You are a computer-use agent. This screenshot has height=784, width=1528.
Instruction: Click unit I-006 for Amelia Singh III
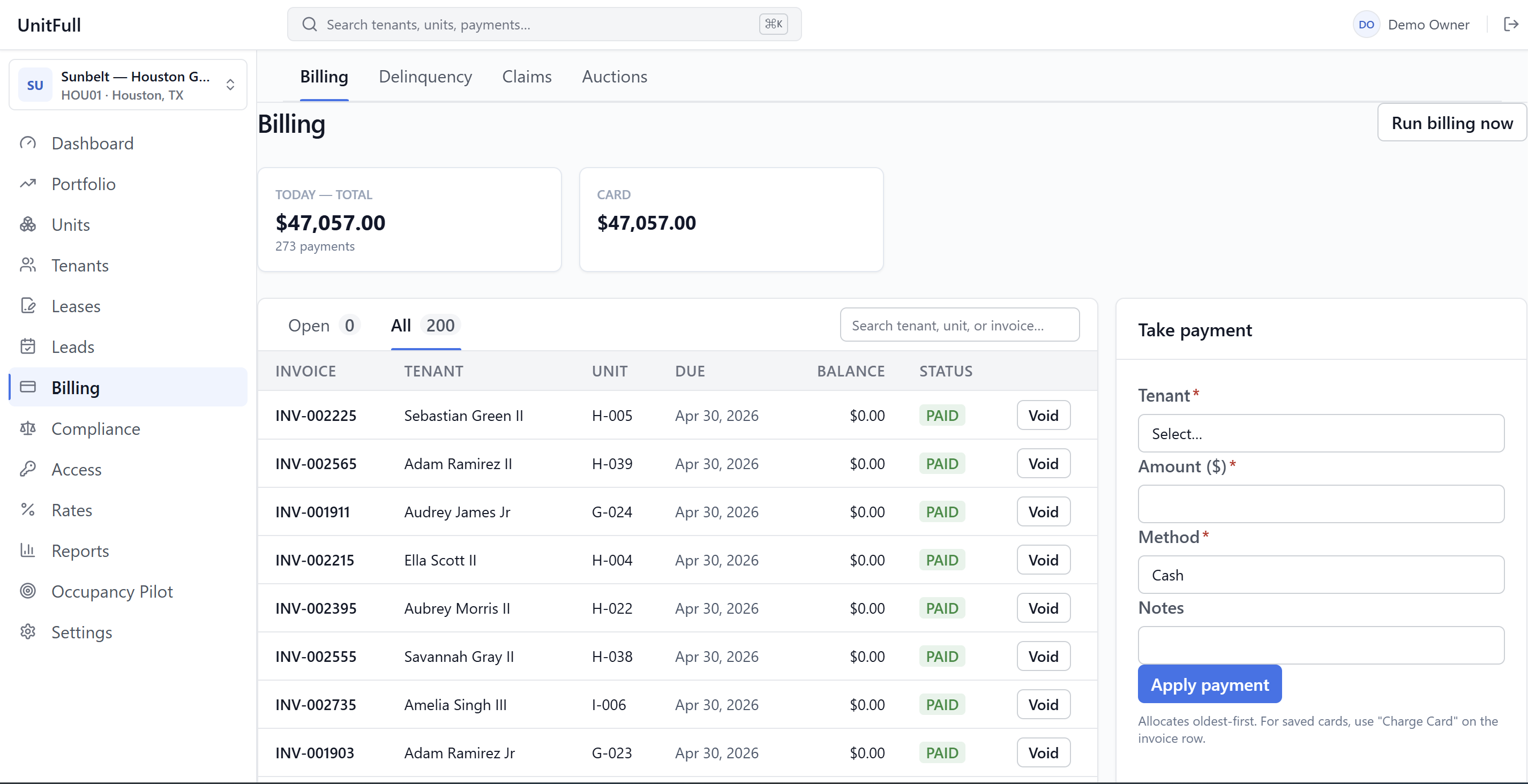609,705
